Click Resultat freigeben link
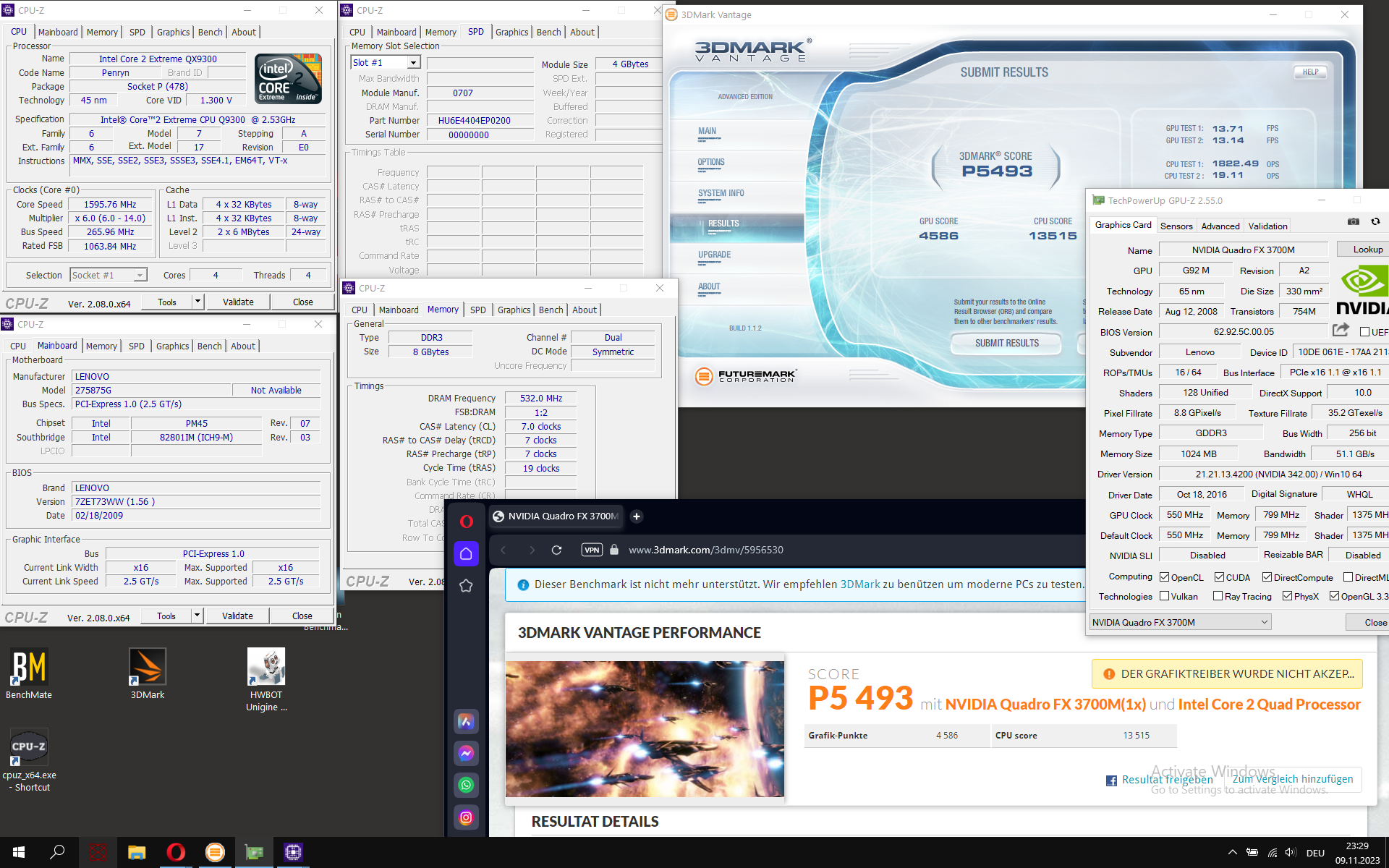 click(x=1167, y=779)
